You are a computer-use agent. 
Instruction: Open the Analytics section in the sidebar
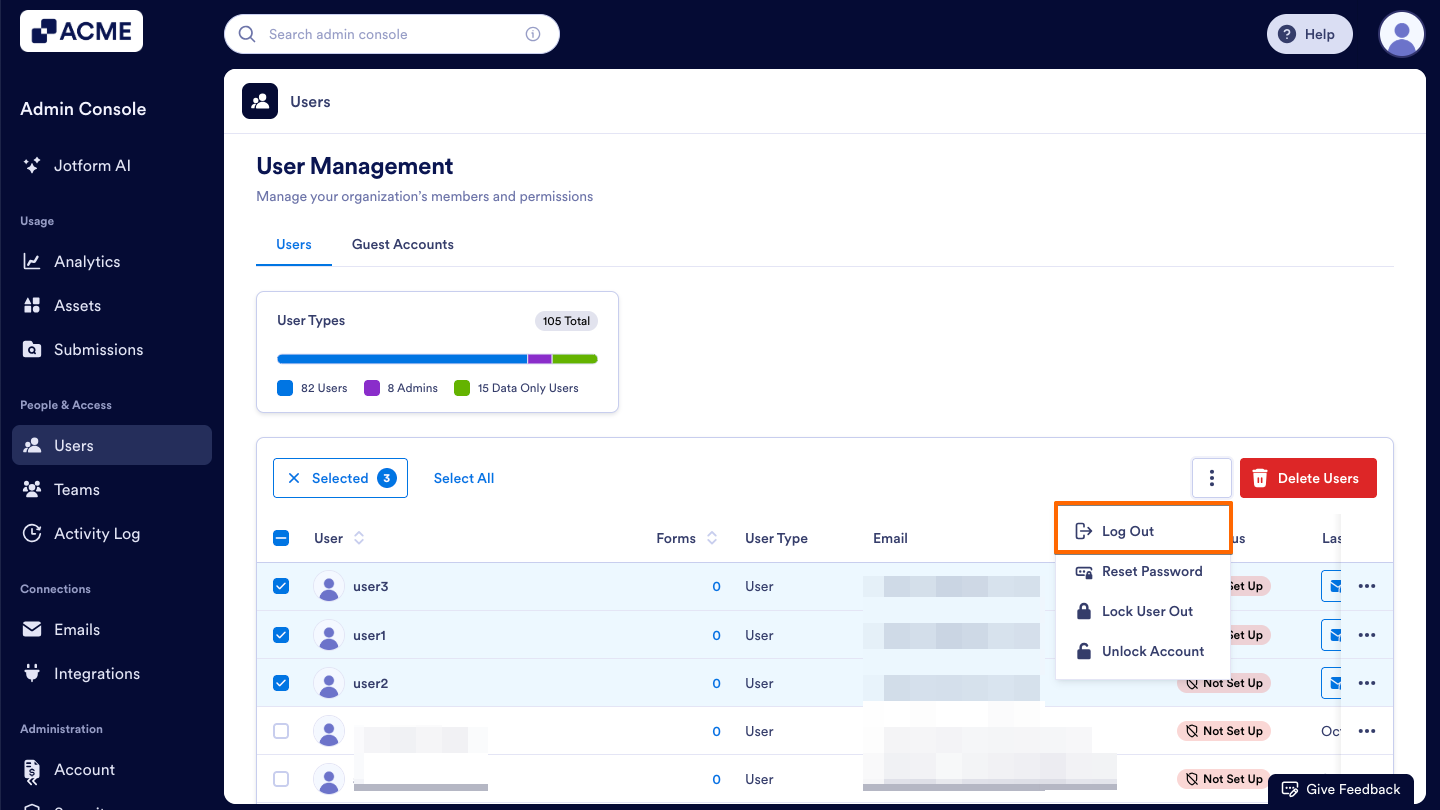click(85, 261)
